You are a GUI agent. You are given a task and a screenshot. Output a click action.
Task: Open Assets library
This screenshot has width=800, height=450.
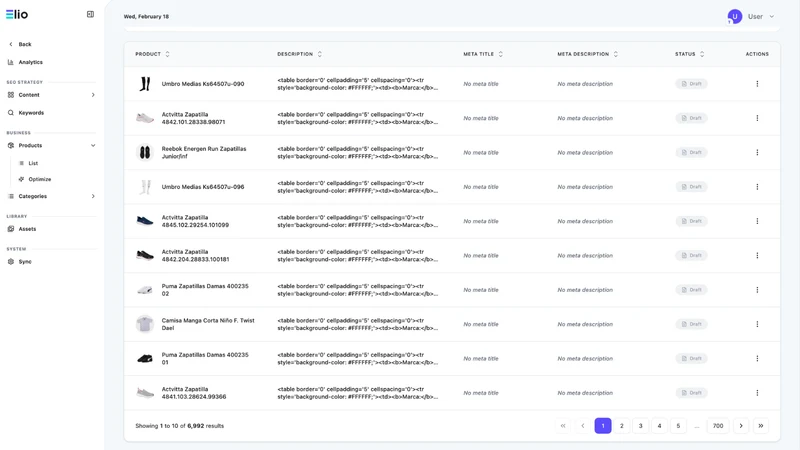tap(27, 229)
